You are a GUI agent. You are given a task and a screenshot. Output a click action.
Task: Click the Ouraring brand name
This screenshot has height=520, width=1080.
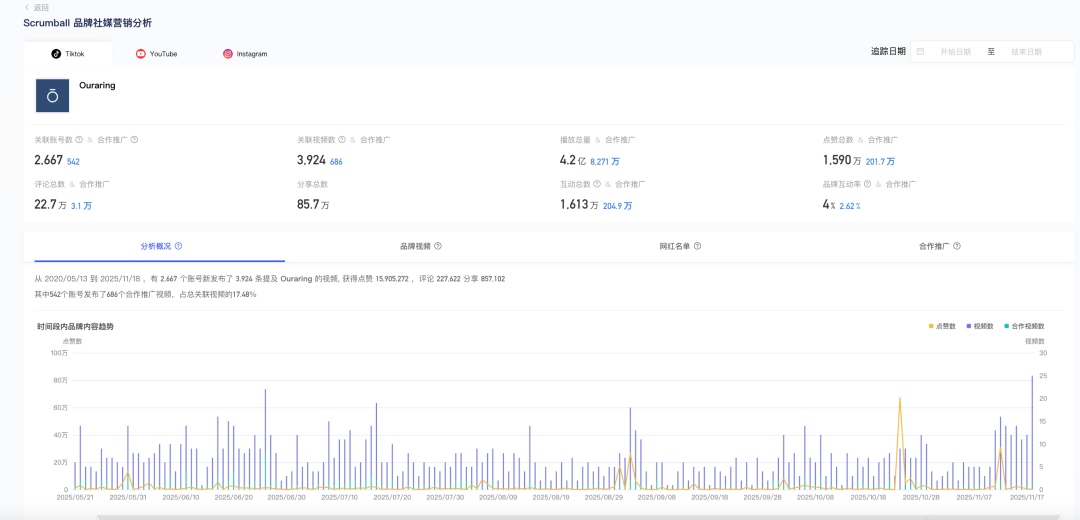(x=97, y=86)
